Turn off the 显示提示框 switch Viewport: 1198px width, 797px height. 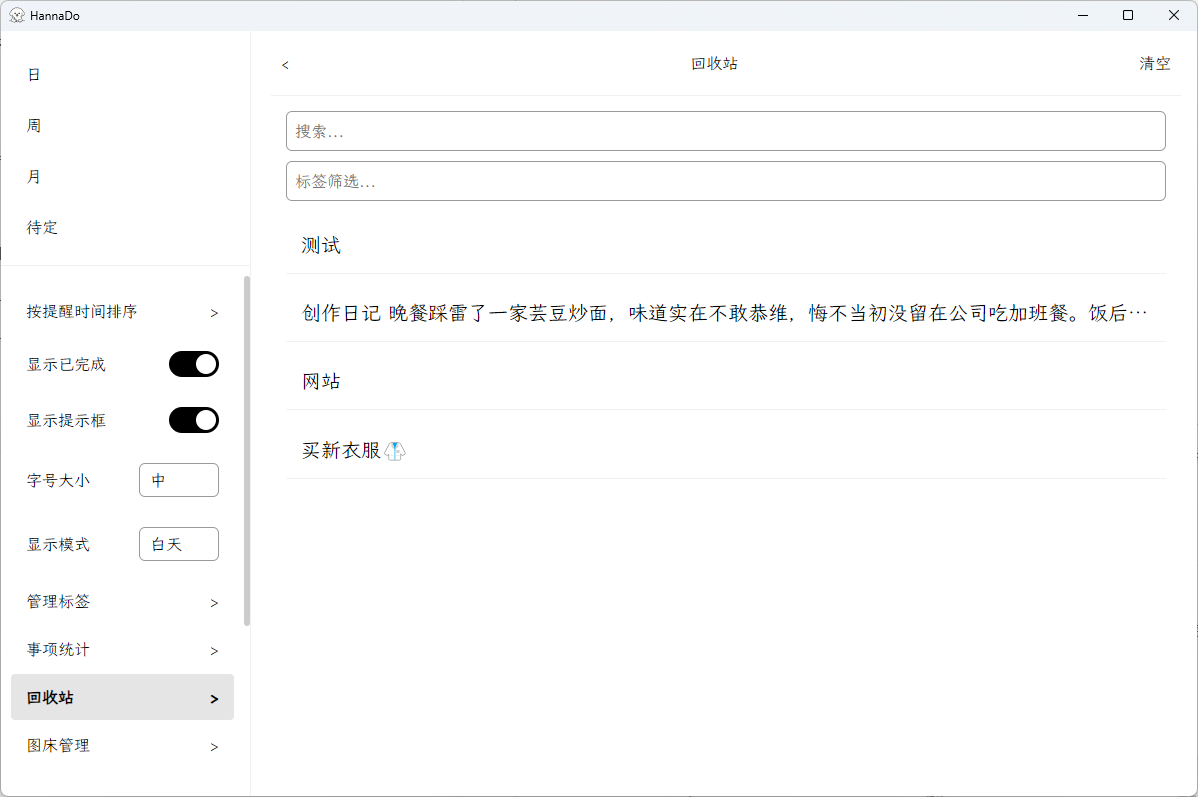(193, 419)
